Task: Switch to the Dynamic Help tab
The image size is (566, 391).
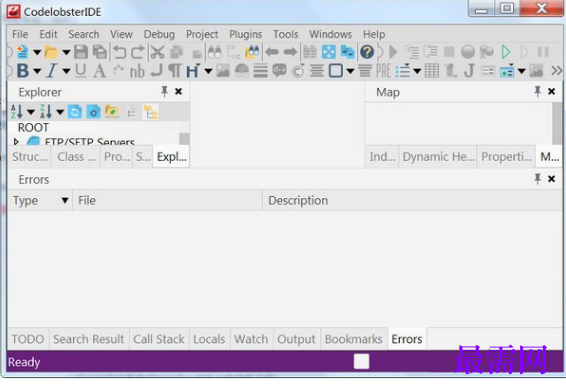Action: click(x=438, y=157)
